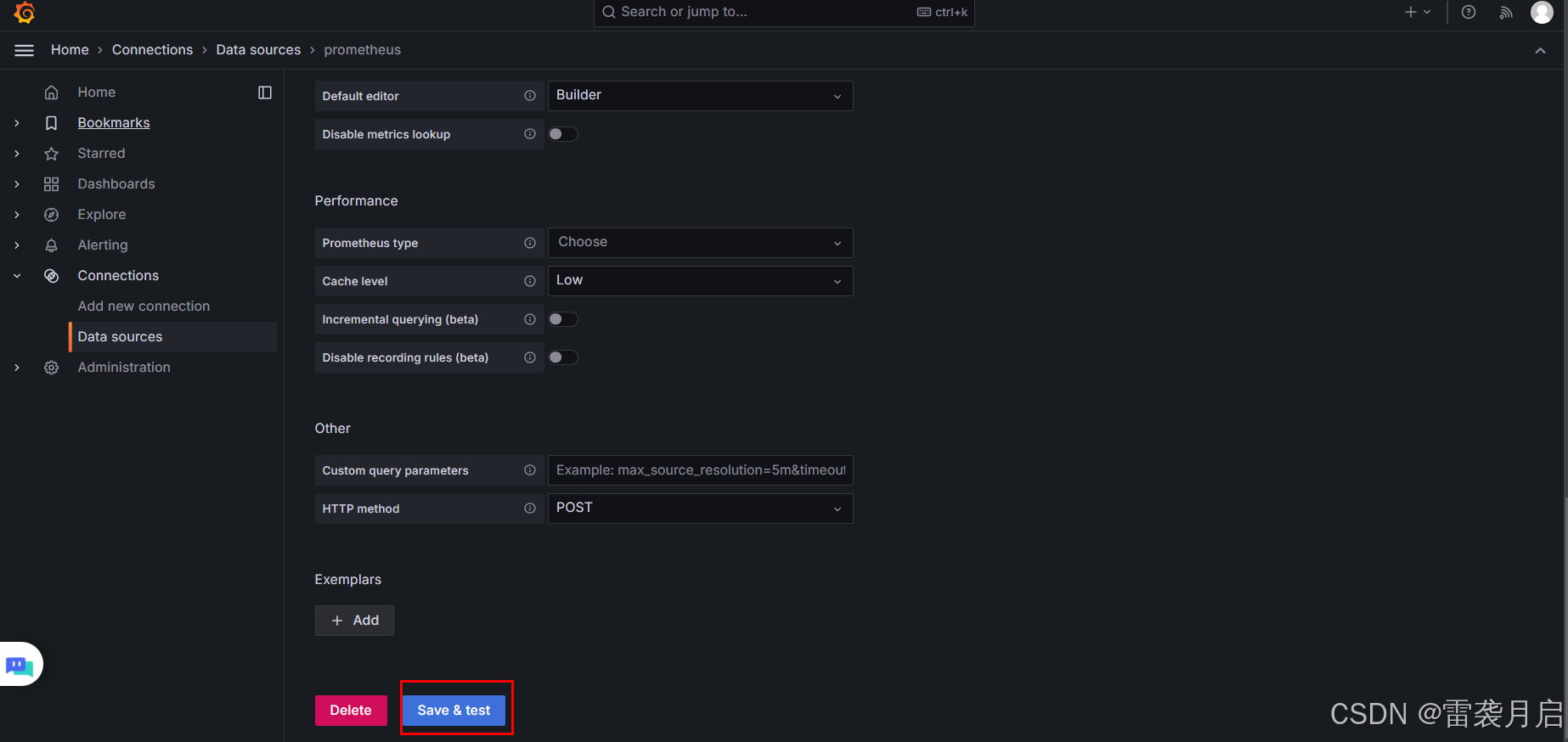Enable Incremental querying (beta) switch
Screen dimensions: 1568x742
[x=563, y=319]
